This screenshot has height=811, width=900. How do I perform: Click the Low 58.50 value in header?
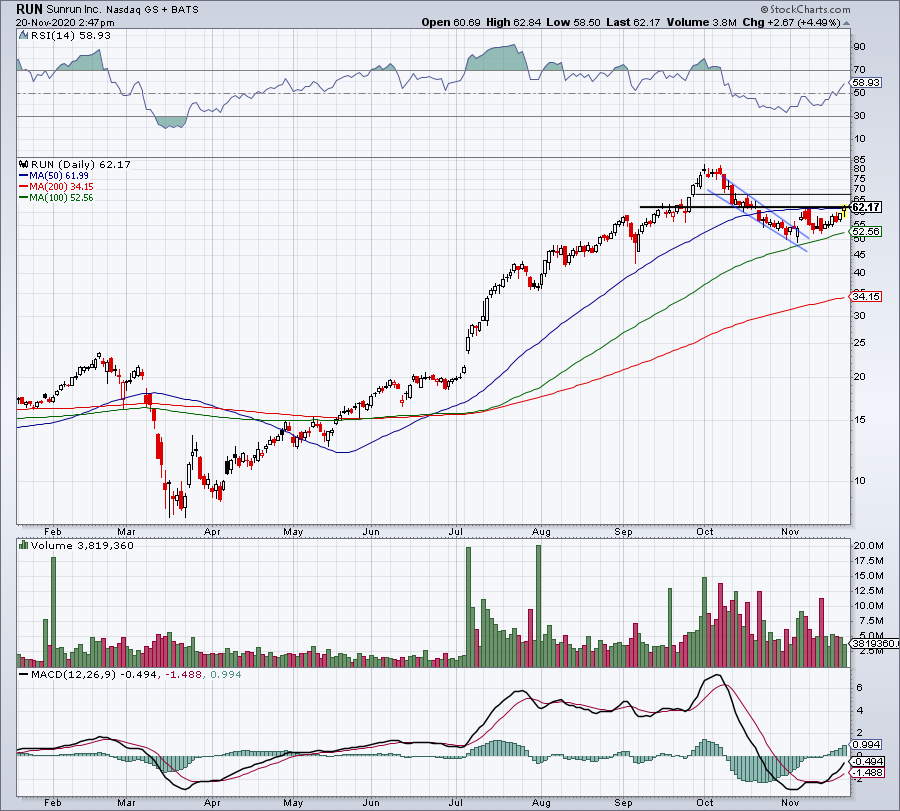573,22
